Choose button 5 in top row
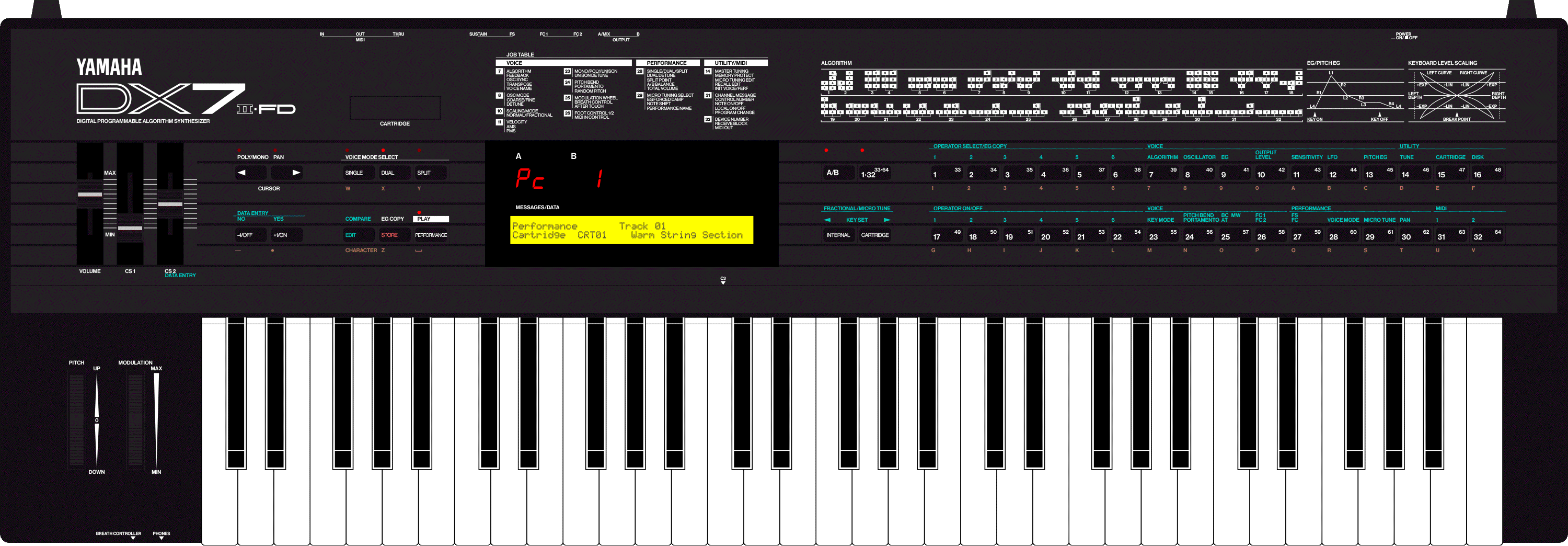Screen dimensions: 1568x546 tap(1091, 174)
